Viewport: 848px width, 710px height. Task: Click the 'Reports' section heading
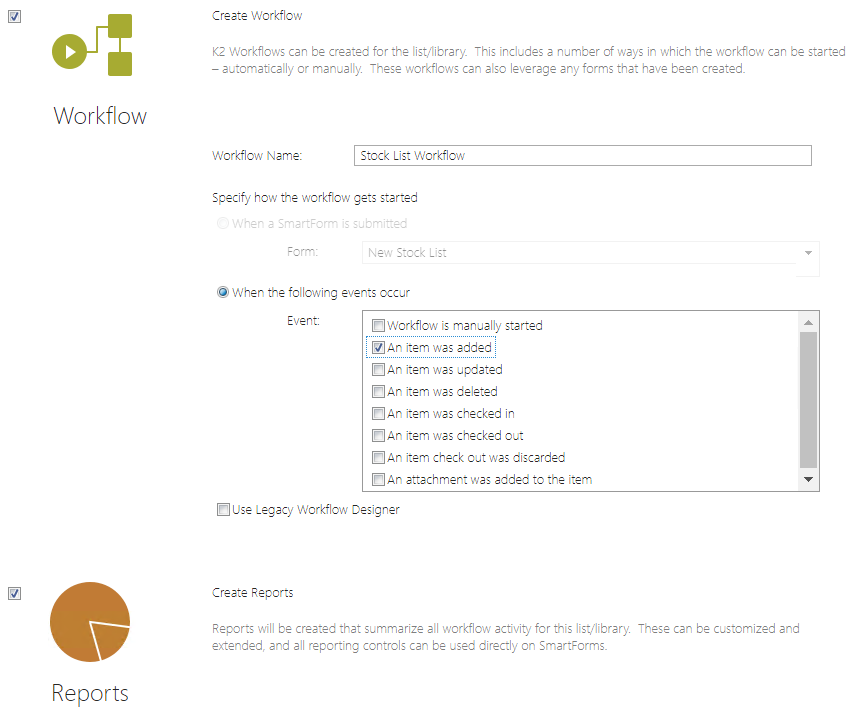click(x=90, y=693)
